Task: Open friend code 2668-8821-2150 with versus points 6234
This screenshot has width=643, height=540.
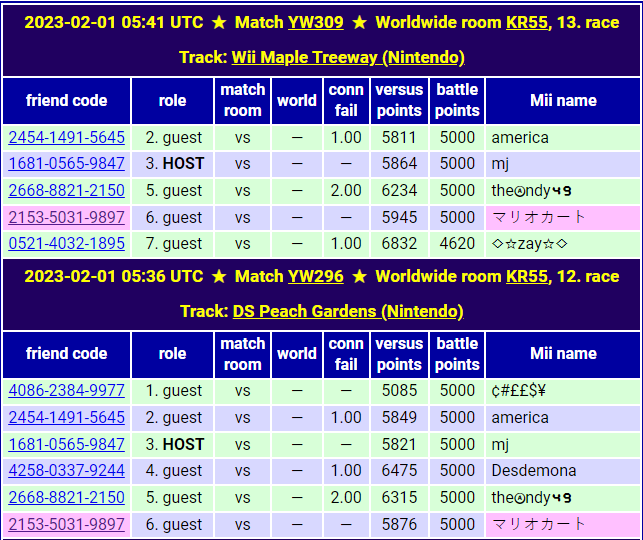Action: pos(66,190)
